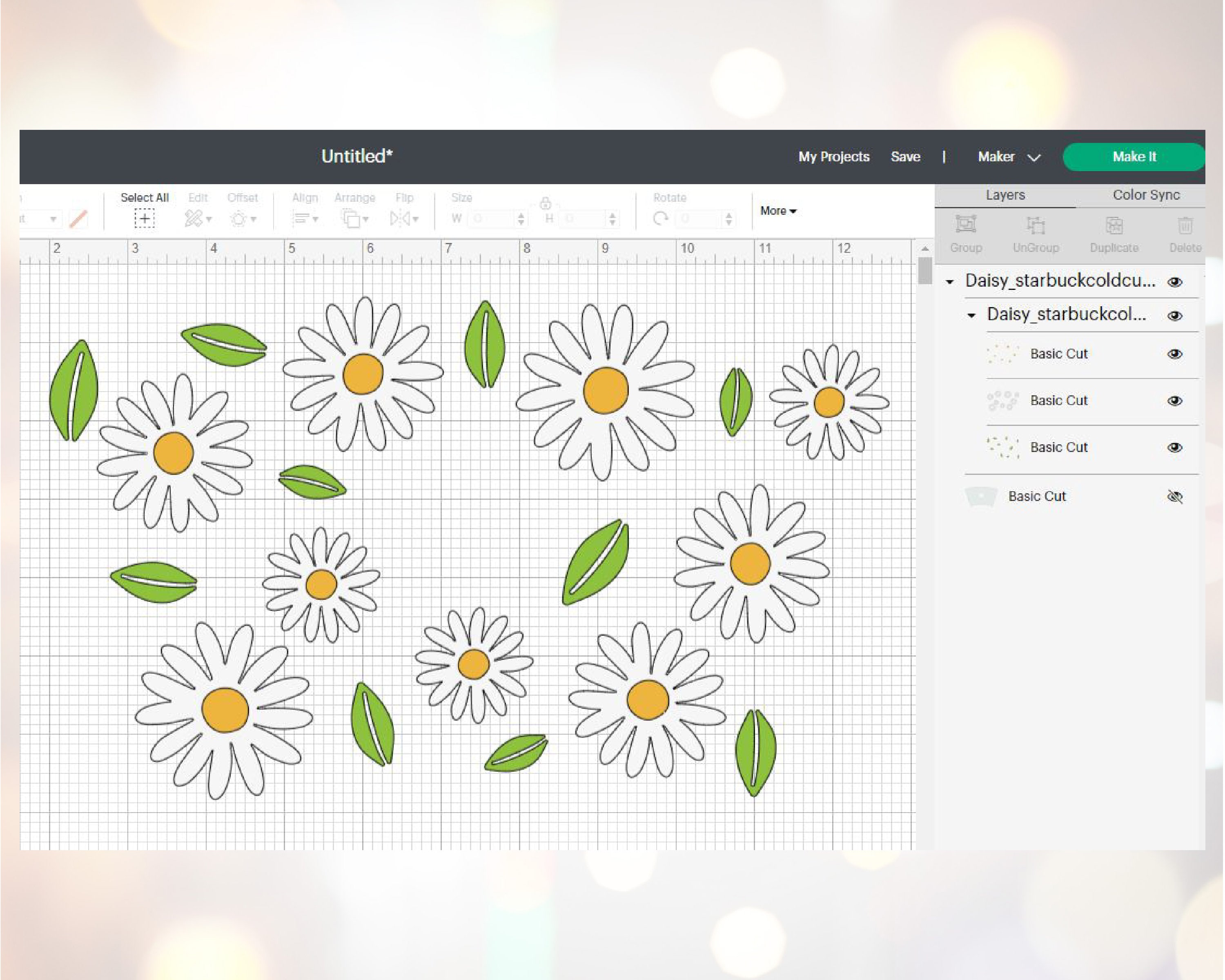Image resolution: width=1225 pixels, height=980 pixels.
Task: Collapse the Daisy_starbuckcoldcu group
Action: (x=951, y=281)
